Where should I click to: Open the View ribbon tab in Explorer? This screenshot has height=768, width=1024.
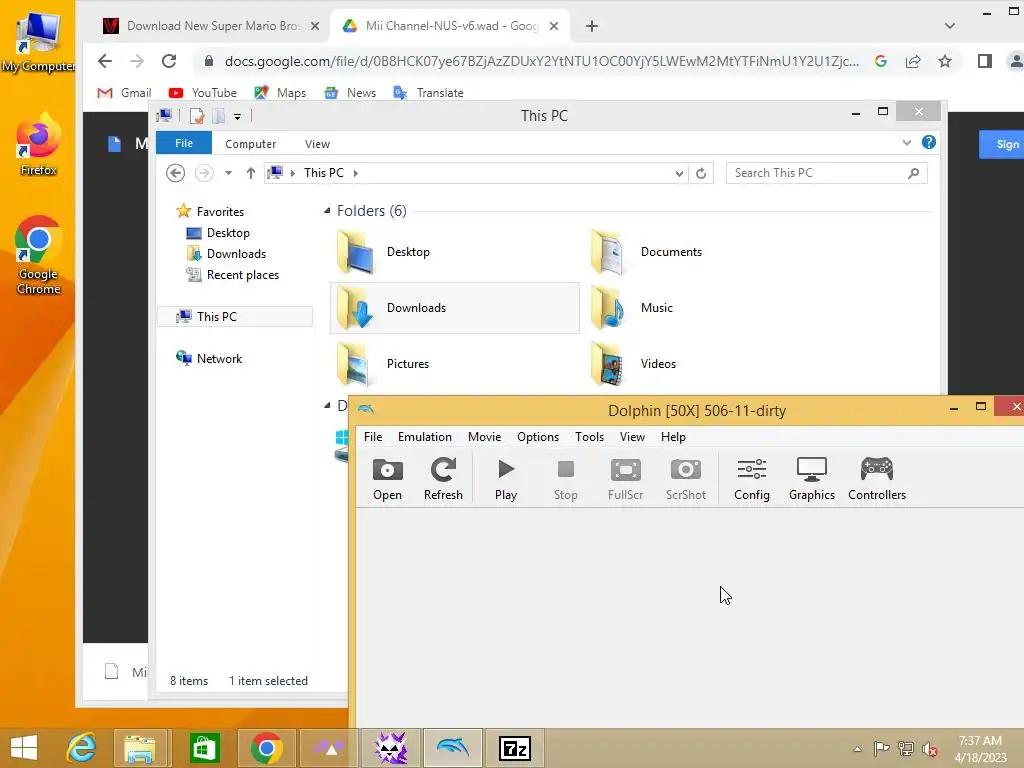pos(317,144)
